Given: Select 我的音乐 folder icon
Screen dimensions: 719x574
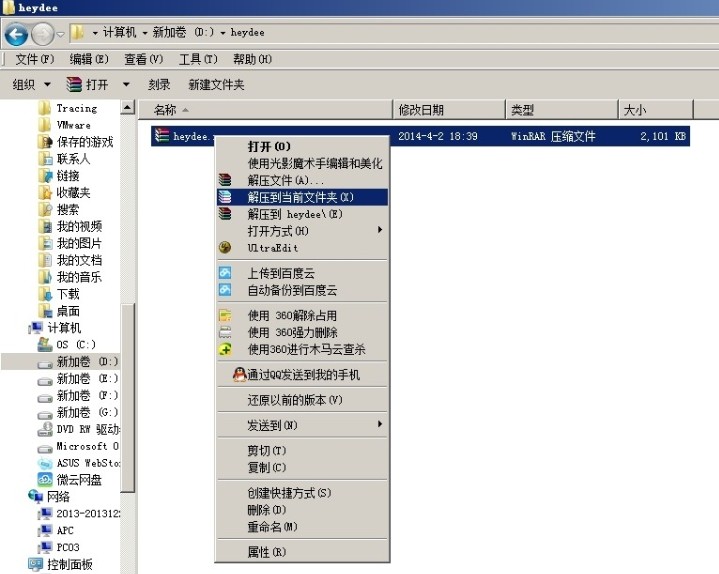Looking at the screenshot, I should tap(45, 277).
